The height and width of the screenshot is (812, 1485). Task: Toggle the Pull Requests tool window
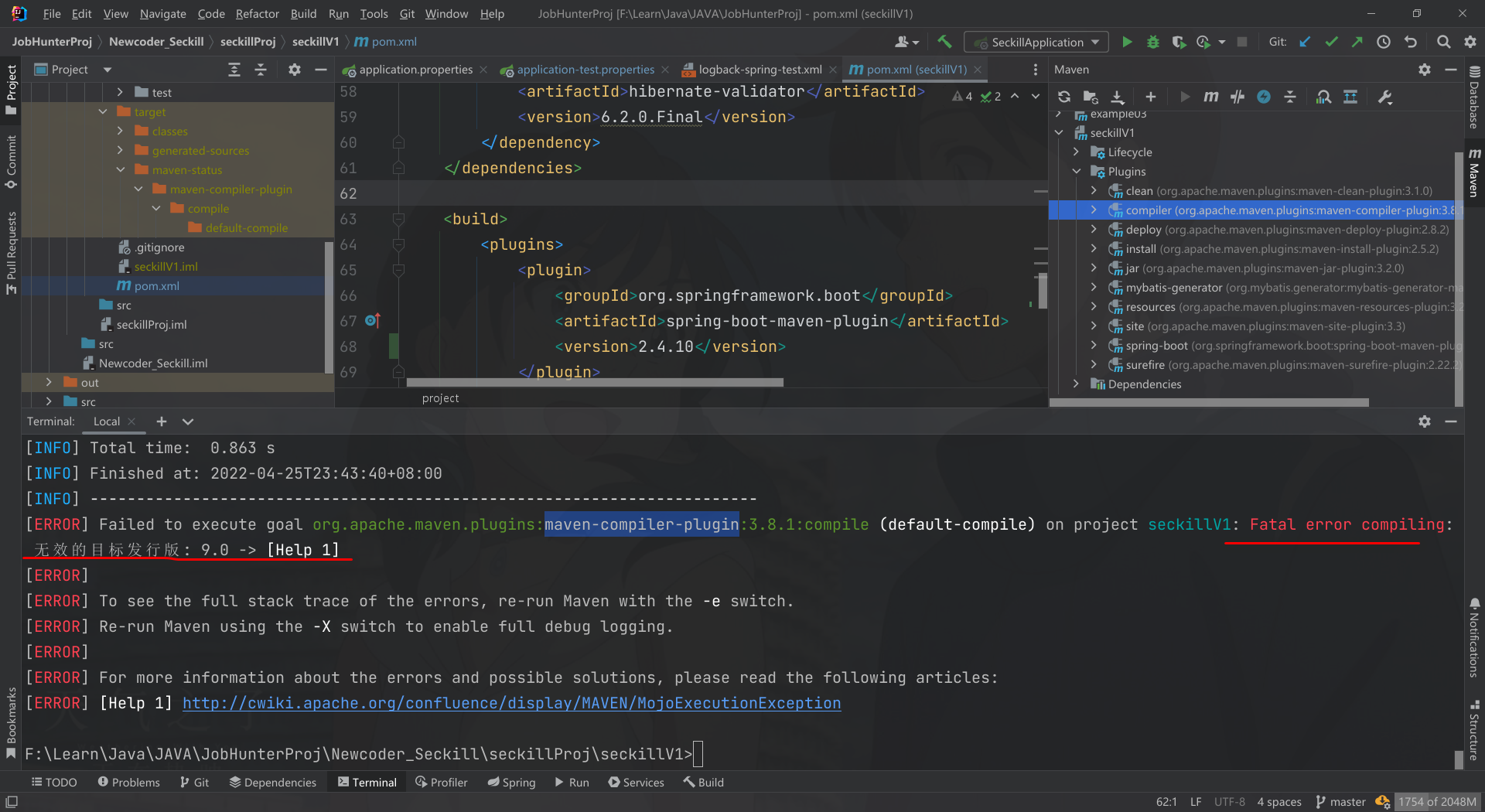pyautogui.click(x=11, y=252)
